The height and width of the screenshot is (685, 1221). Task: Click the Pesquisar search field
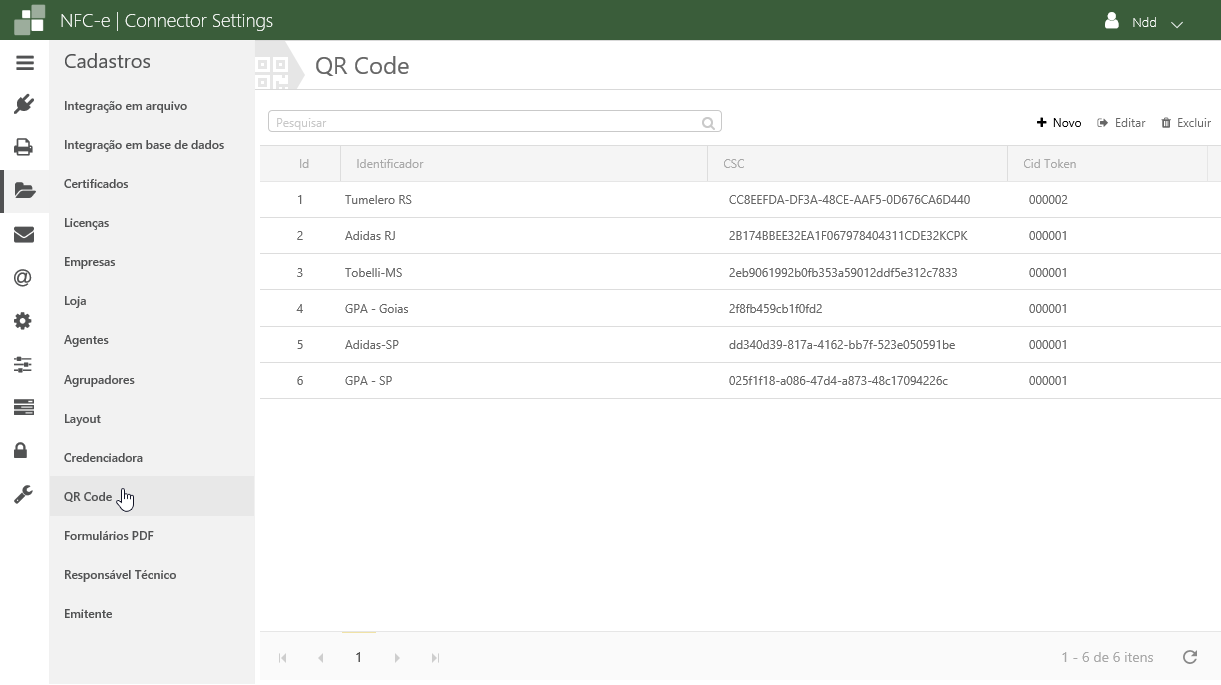[485, 123]
